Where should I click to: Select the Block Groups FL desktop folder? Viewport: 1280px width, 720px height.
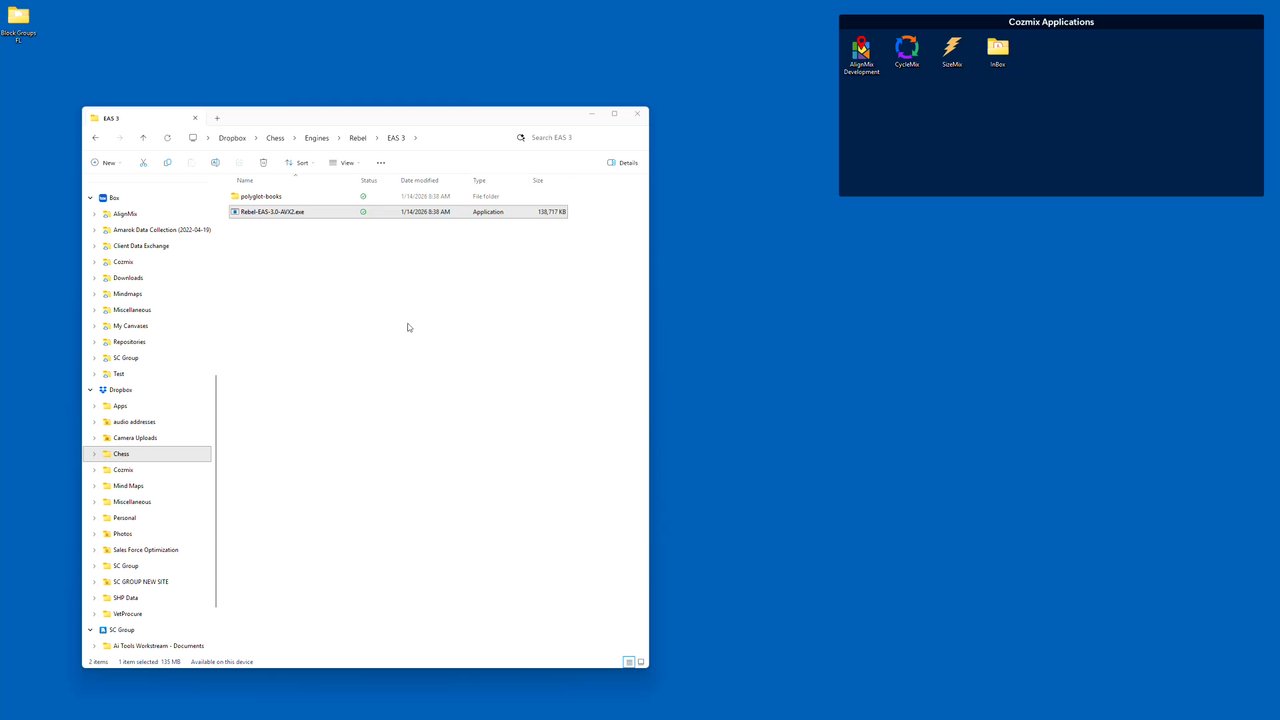(x=18, y=25)
